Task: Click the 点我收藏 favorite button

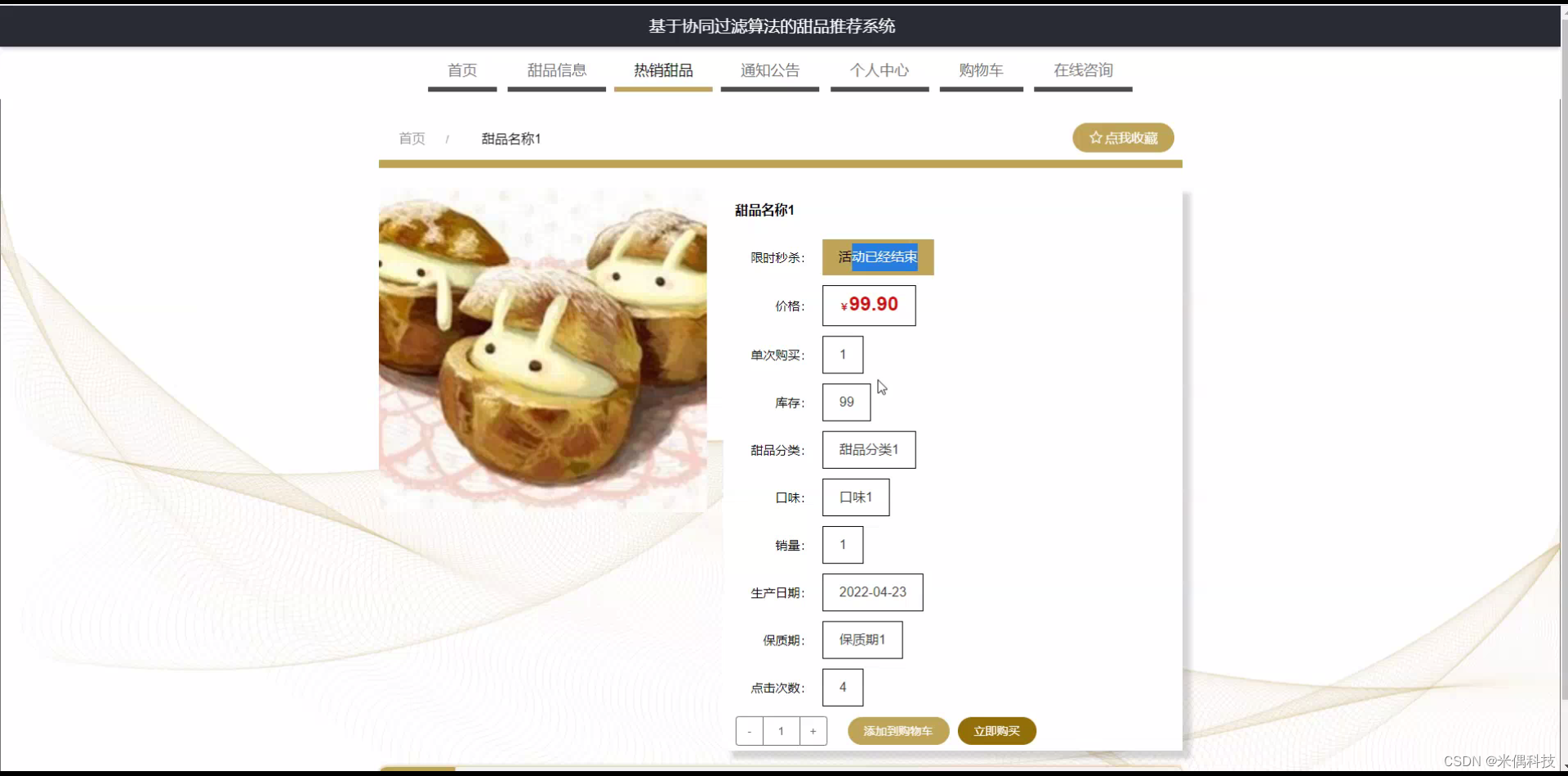Action: pos(1123,137)
